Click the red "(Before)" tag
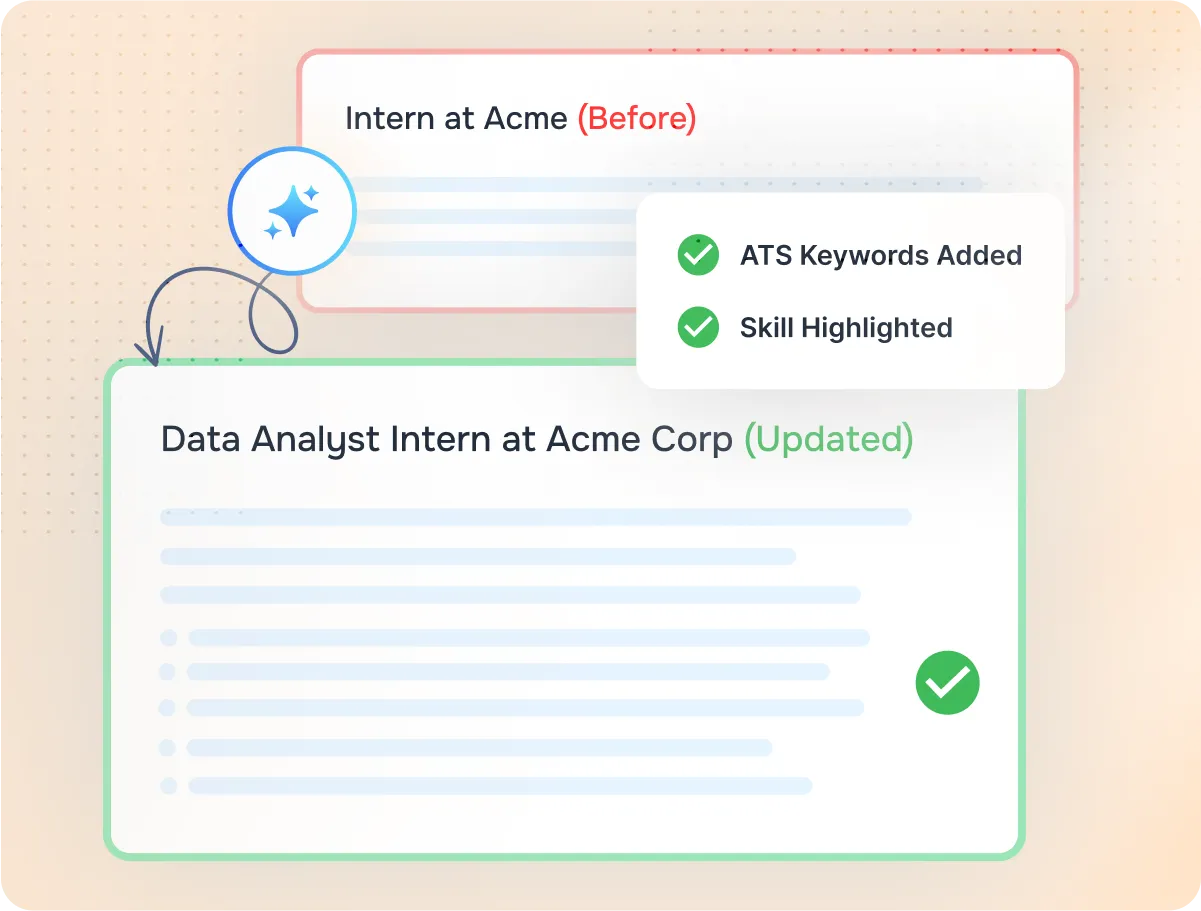Viewport: 1201px width, 911px height. (x=637, y=118)
